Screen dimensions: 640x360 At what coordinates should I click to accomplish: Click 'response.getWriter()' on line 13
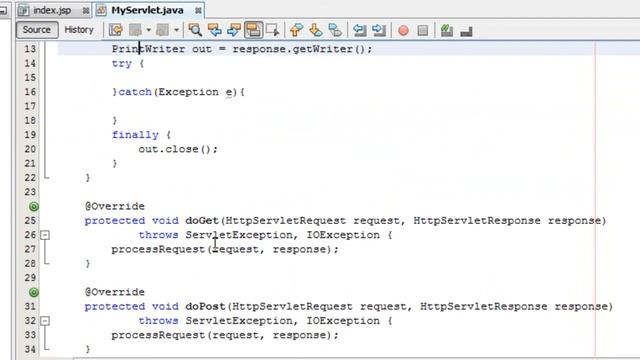pyautogui.click(x=298, y=49)
